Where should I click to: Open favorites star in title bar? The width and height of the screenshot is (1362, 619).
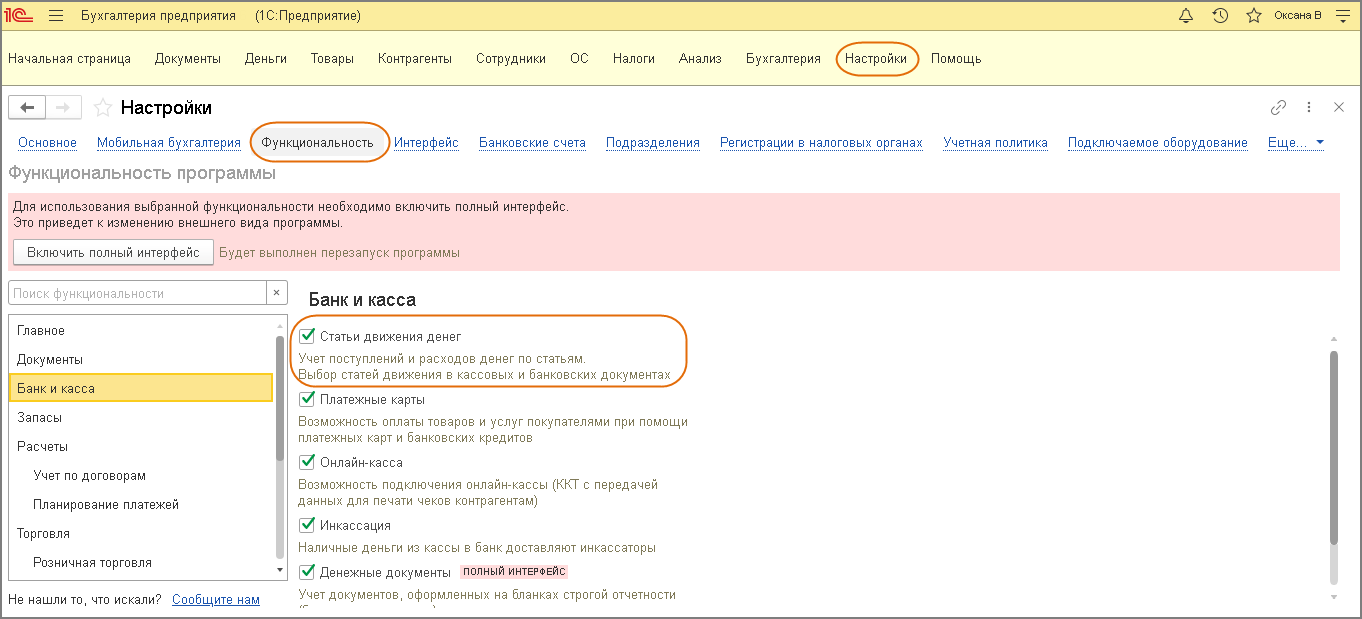(x=1253, y=16)
